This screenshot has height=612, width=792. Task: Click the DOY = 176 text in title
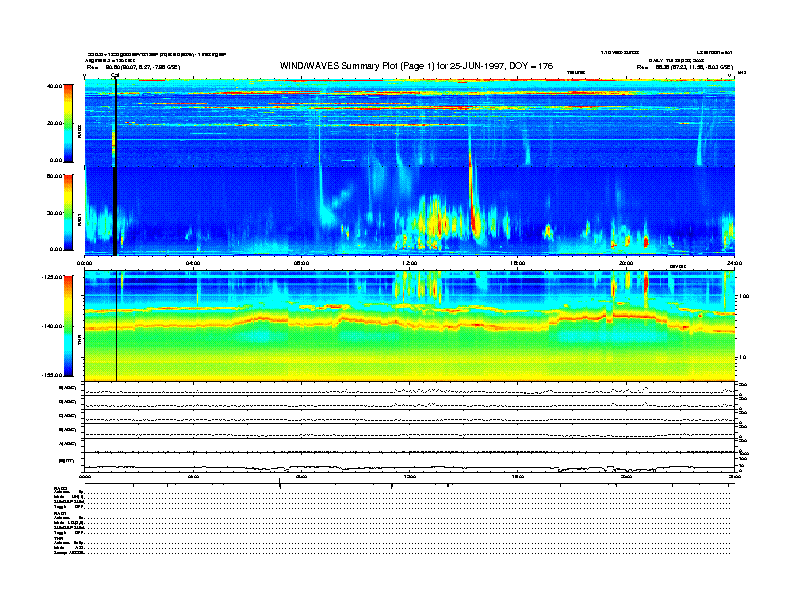[x=531, y=66]
